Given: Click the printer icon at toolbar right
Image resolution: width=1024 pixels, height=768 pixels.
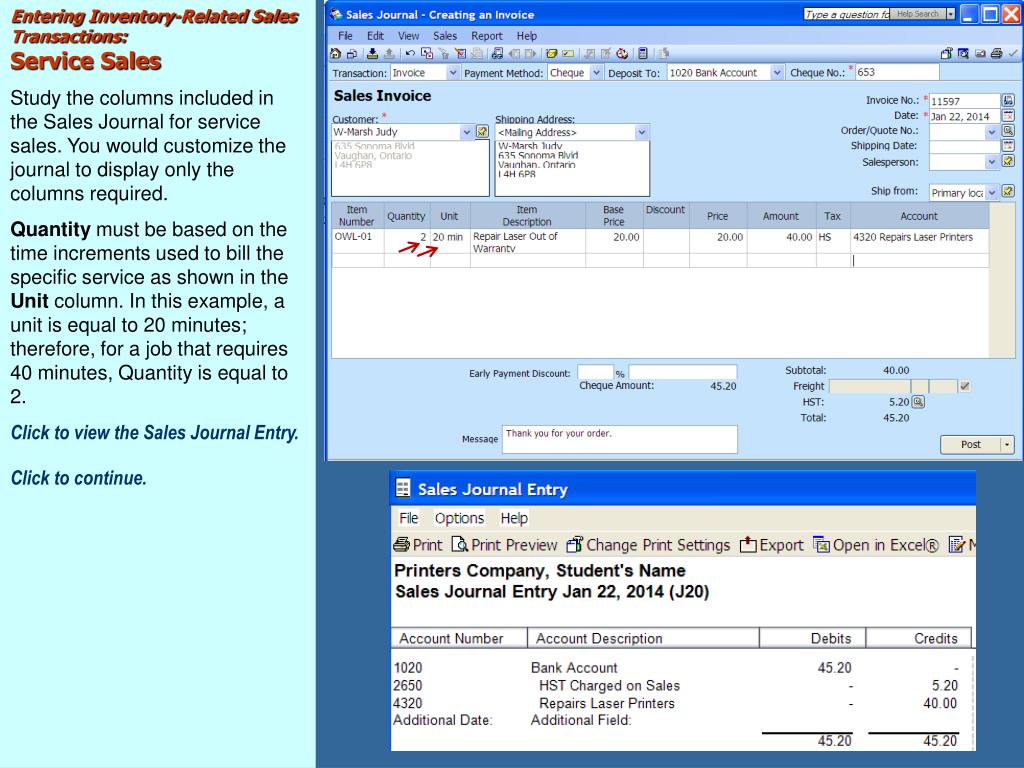Looking at the screenshot, I should (997, 54).
